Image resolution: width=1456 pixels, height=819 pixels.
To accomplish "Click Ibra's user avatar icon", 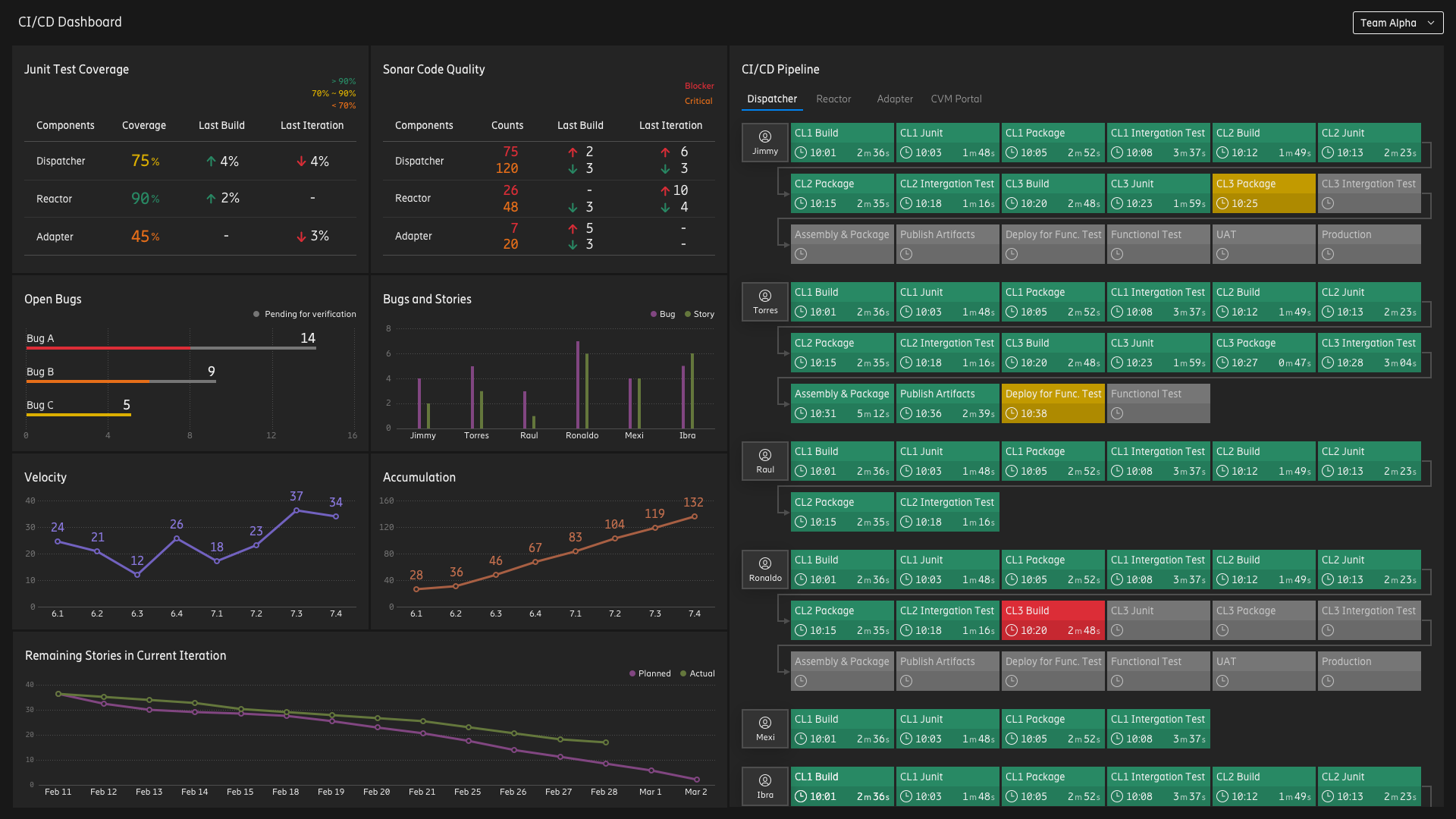I will coord(765,780).
